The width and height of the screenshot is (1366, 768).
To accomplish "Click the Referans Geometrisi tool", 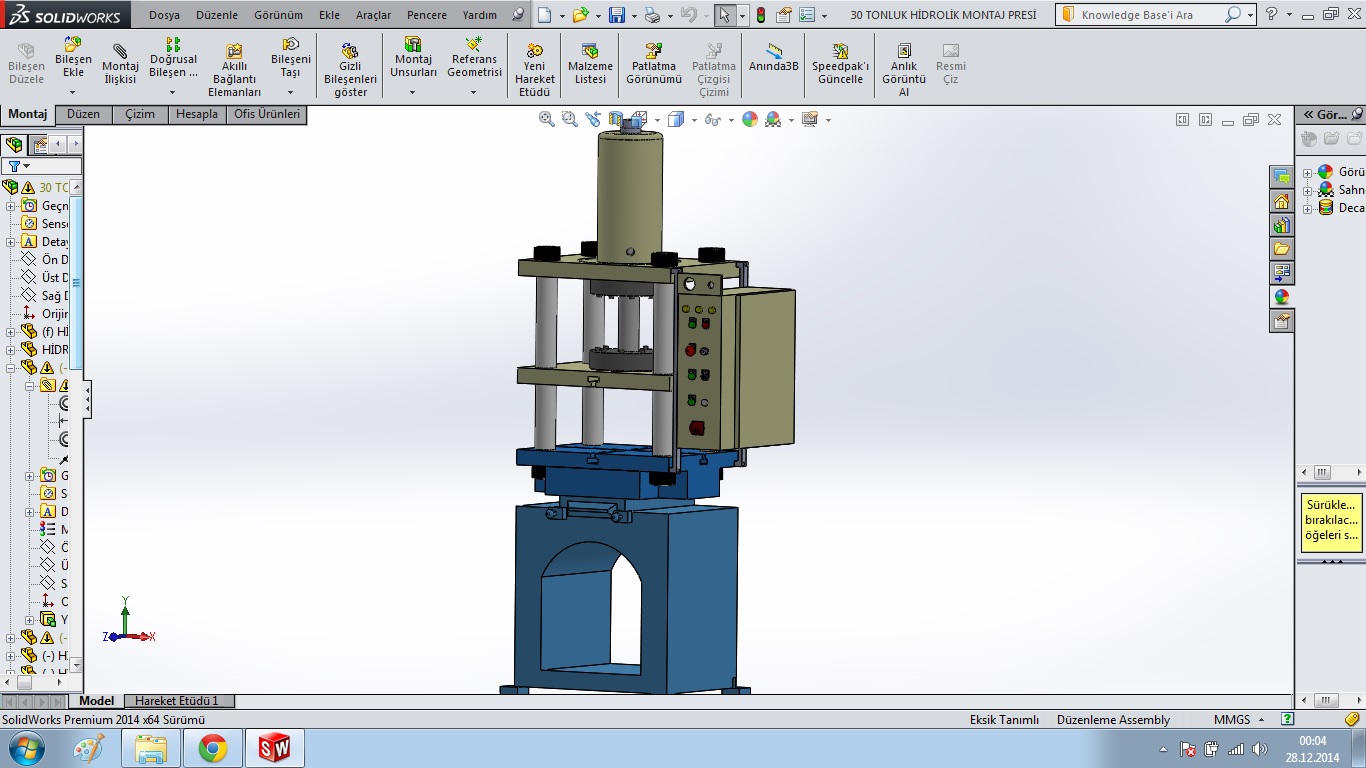I will pos(474,59).
